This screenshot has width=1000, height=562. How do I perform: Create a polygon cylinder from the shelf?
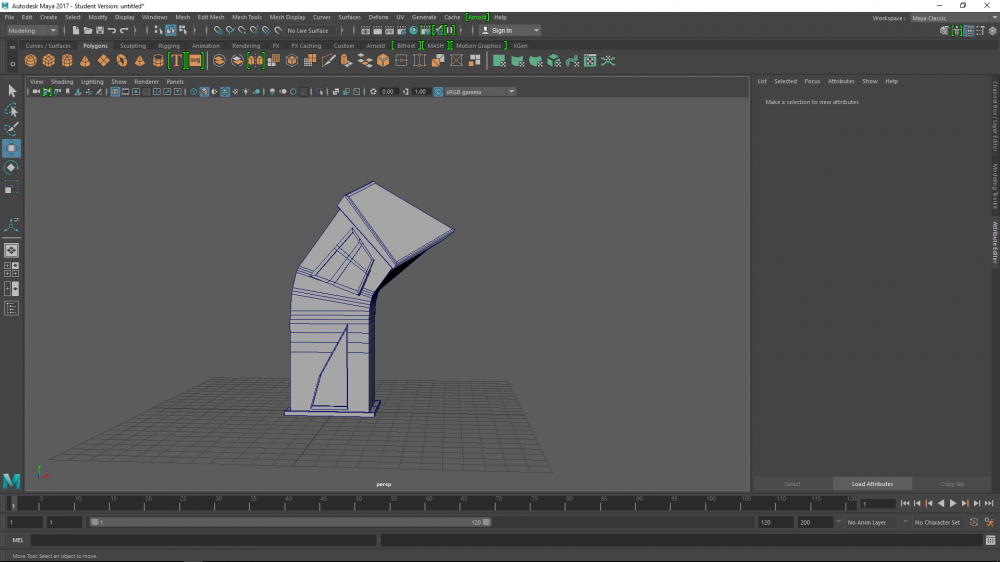pyautogui.click(x=67, y=61)
